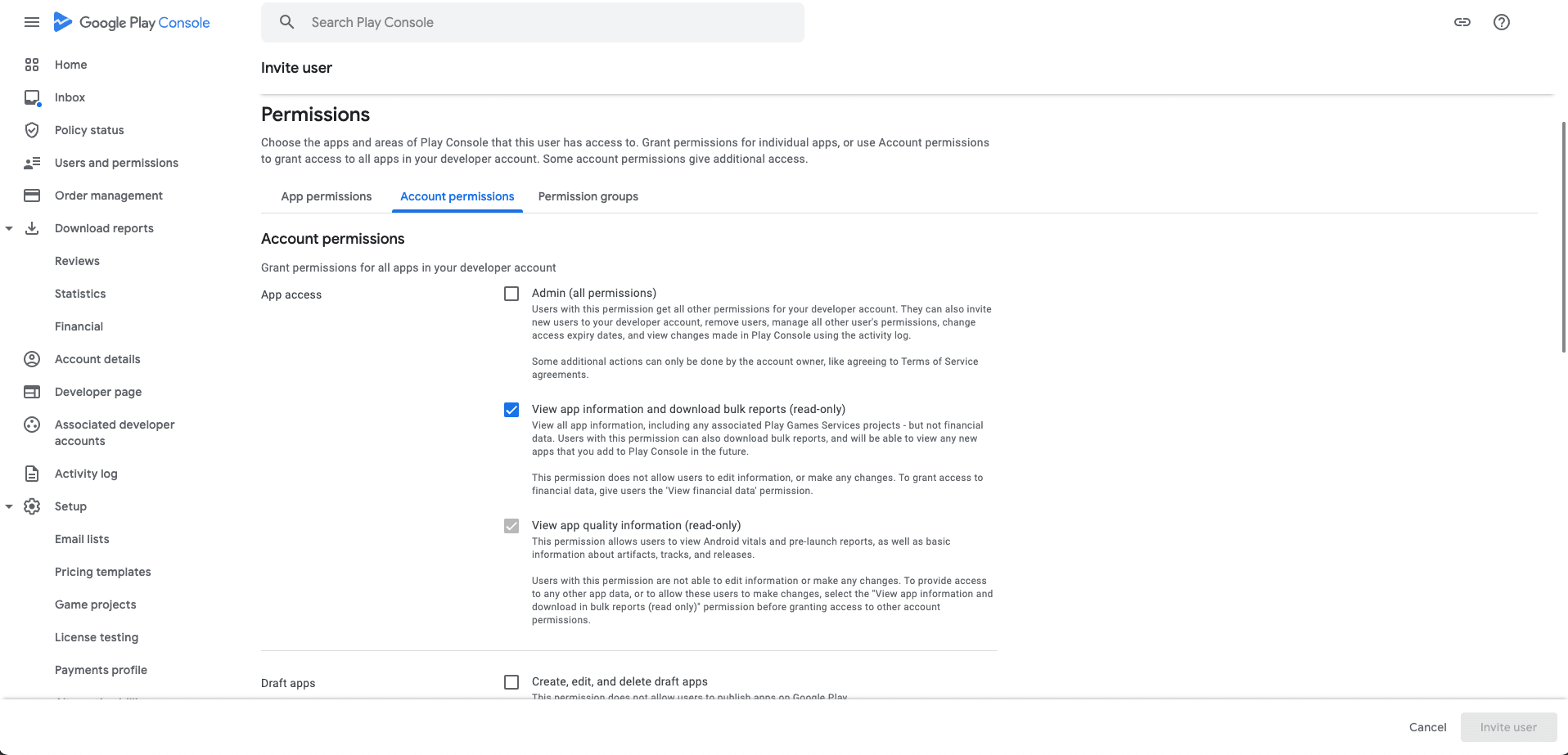Open the help icon in the top bar
This screenshot has width=1568, height=755.
click(1502, 22)
